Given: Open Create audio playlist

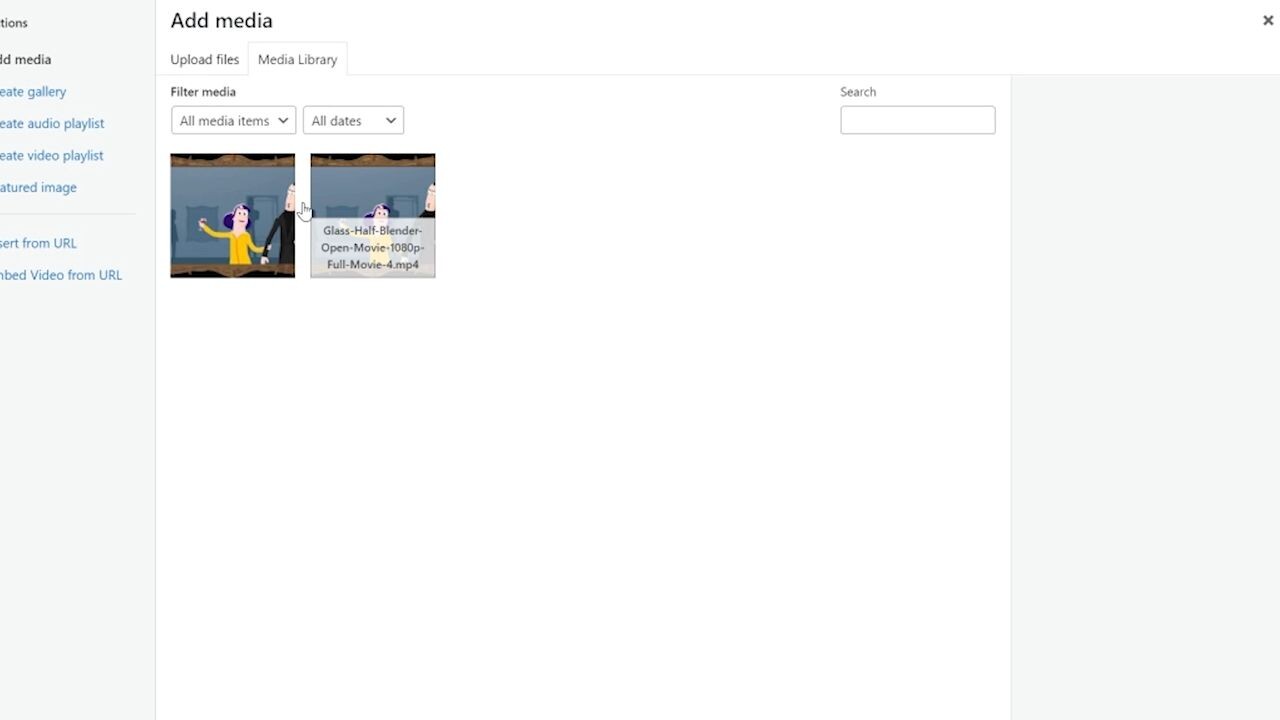Looking at the screenshot, I should point(52,123).
